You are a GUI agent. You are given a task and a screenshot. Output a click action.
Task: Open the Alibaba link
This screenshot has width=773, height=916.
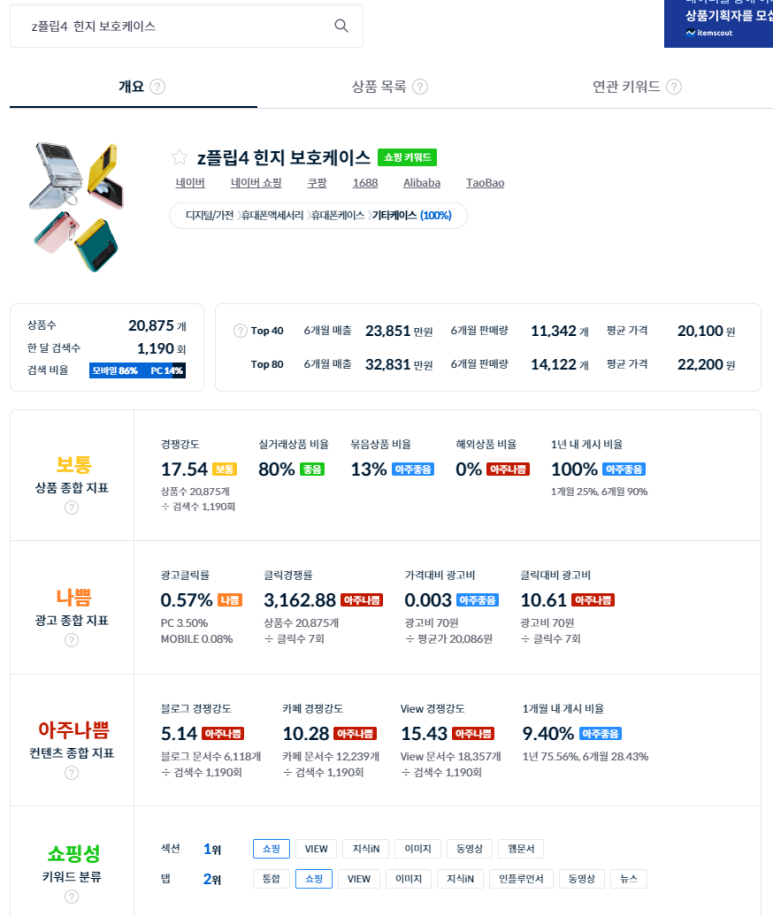tap(422, 183)
